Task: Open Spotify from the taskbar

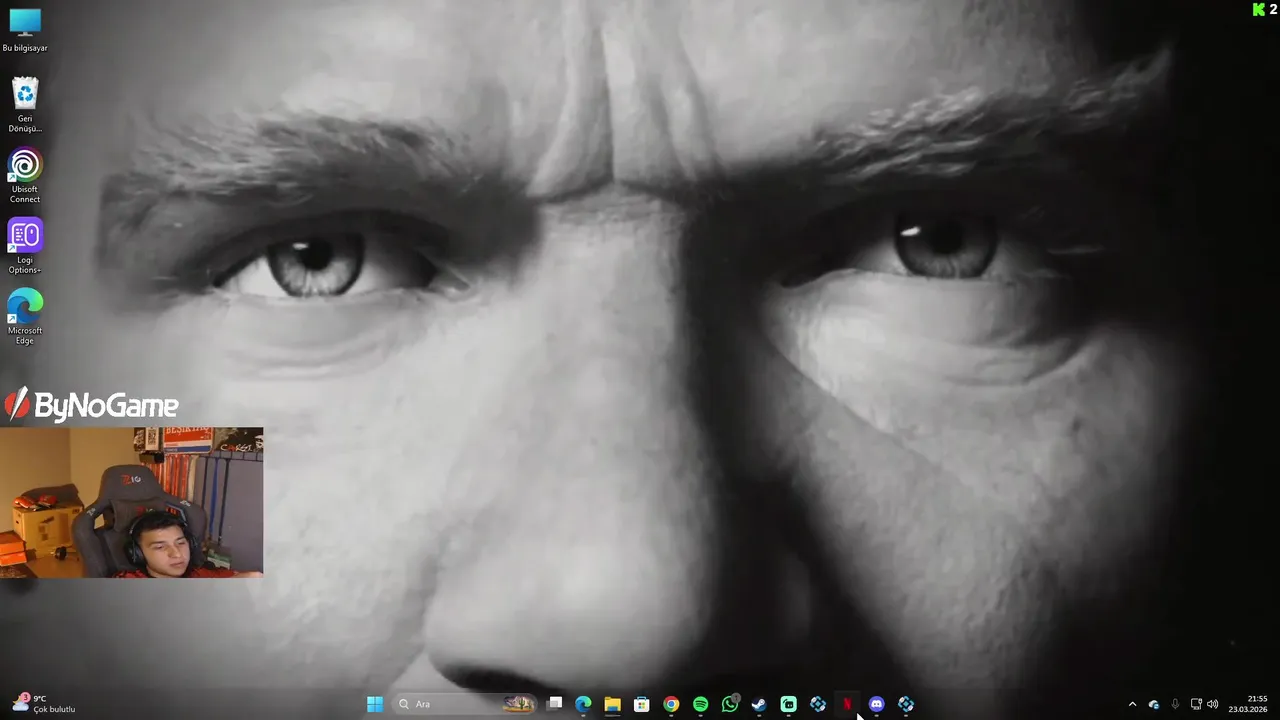Action: pos(700,704)
